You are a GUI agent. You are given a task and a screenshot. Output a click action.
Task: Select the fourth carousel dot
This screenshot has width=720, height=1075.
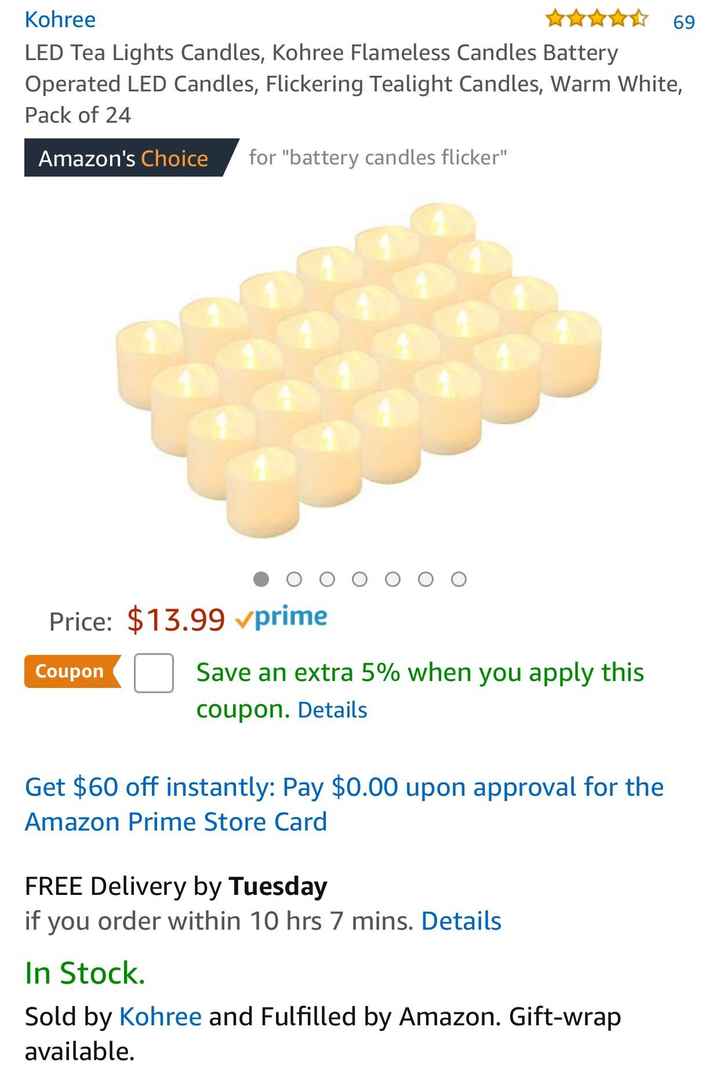click(x=360, y=578)
